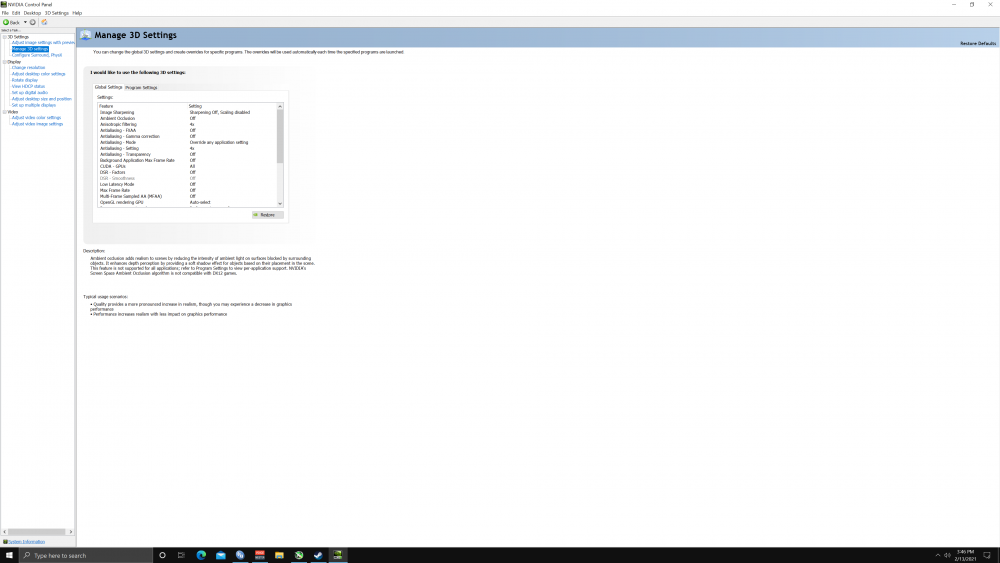
Task: Open the Mail app from taskbar
Action: tap(221, 555)
